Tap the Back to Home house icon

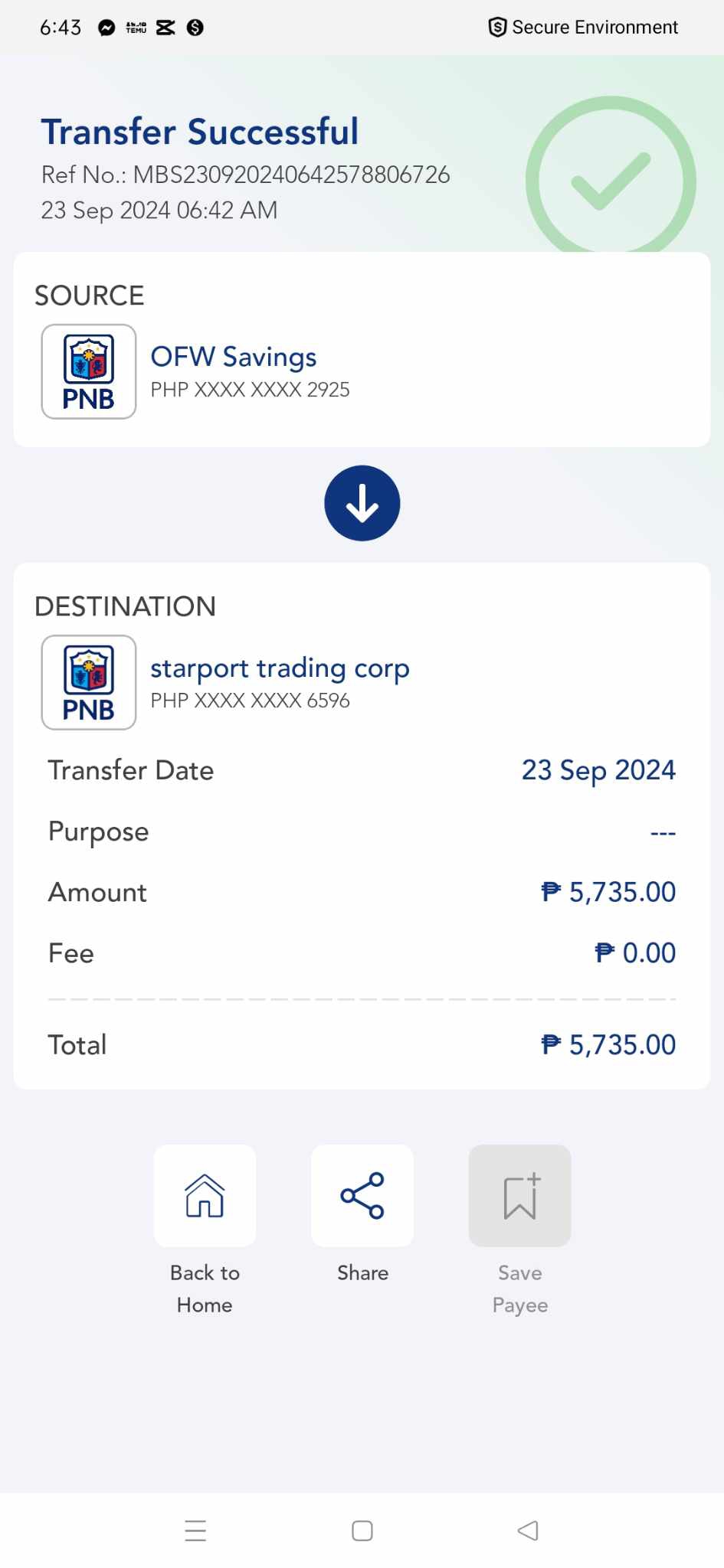[x=205, y=1195]
